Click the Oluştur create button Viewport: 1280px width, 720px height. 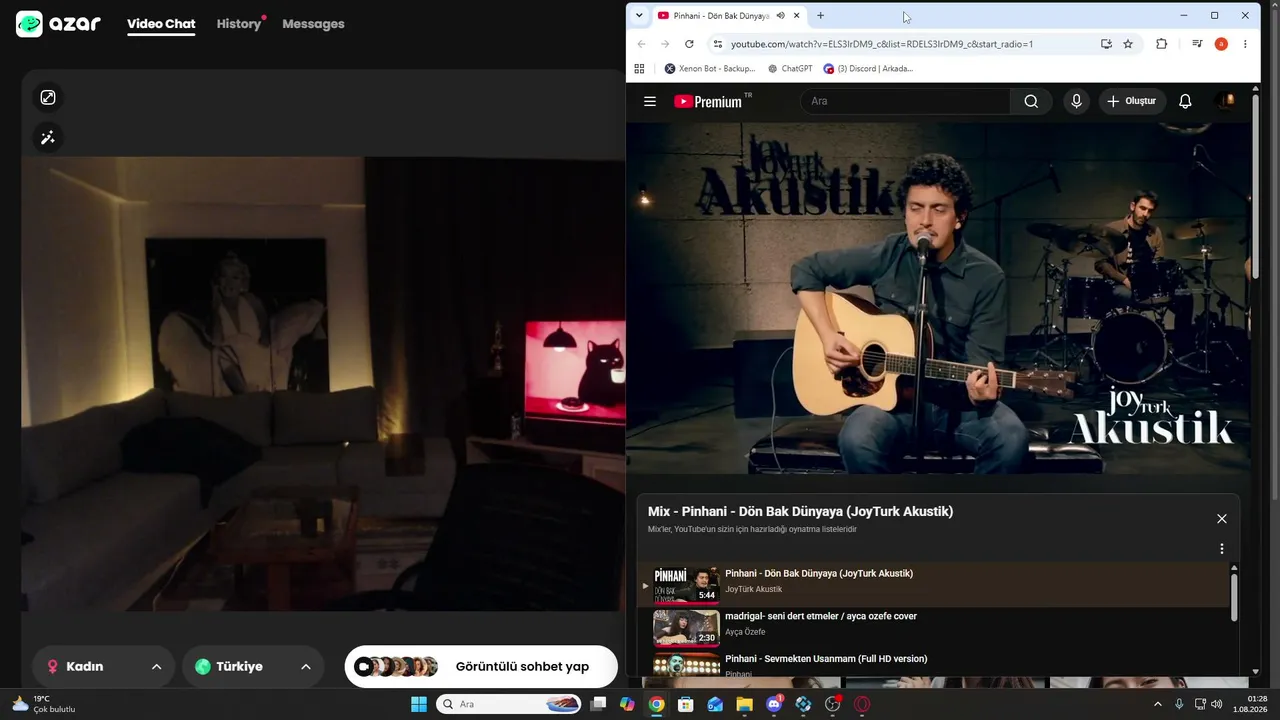pyautogui.click(x=1132, y=101)
